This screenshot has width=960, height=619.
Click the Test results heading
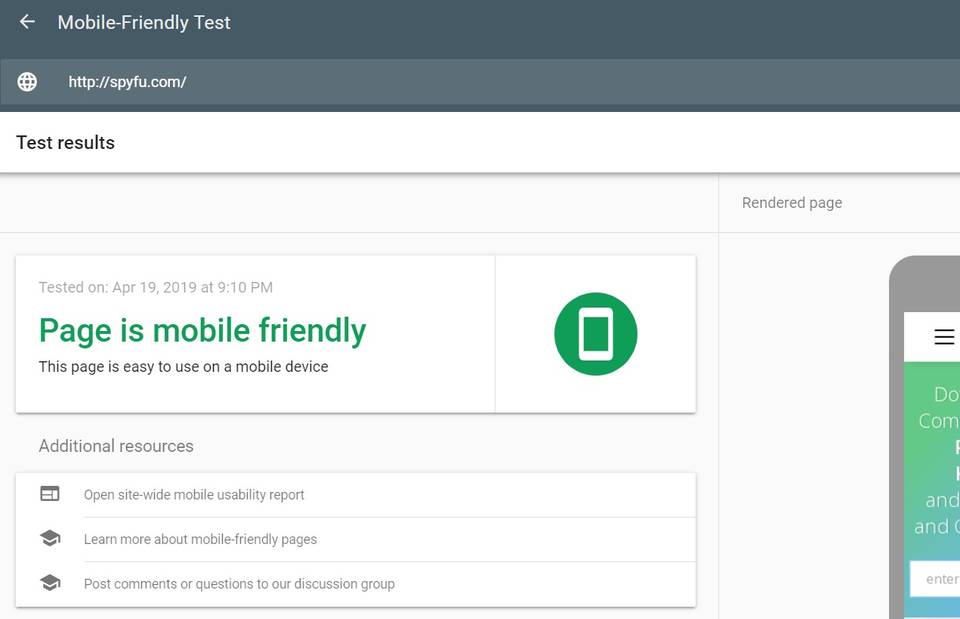[x=66, y=143]
